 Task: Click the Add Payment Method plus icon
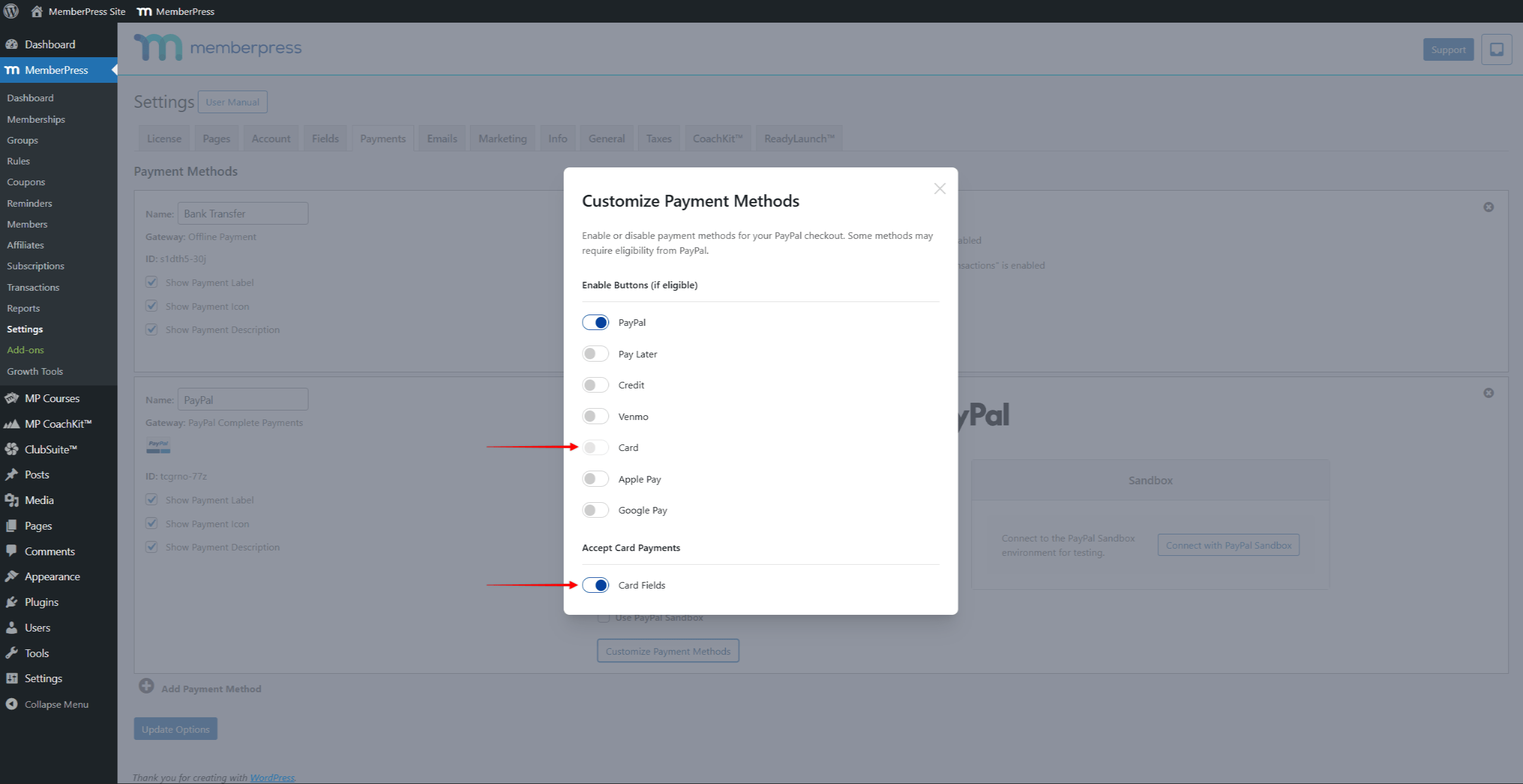147,686
